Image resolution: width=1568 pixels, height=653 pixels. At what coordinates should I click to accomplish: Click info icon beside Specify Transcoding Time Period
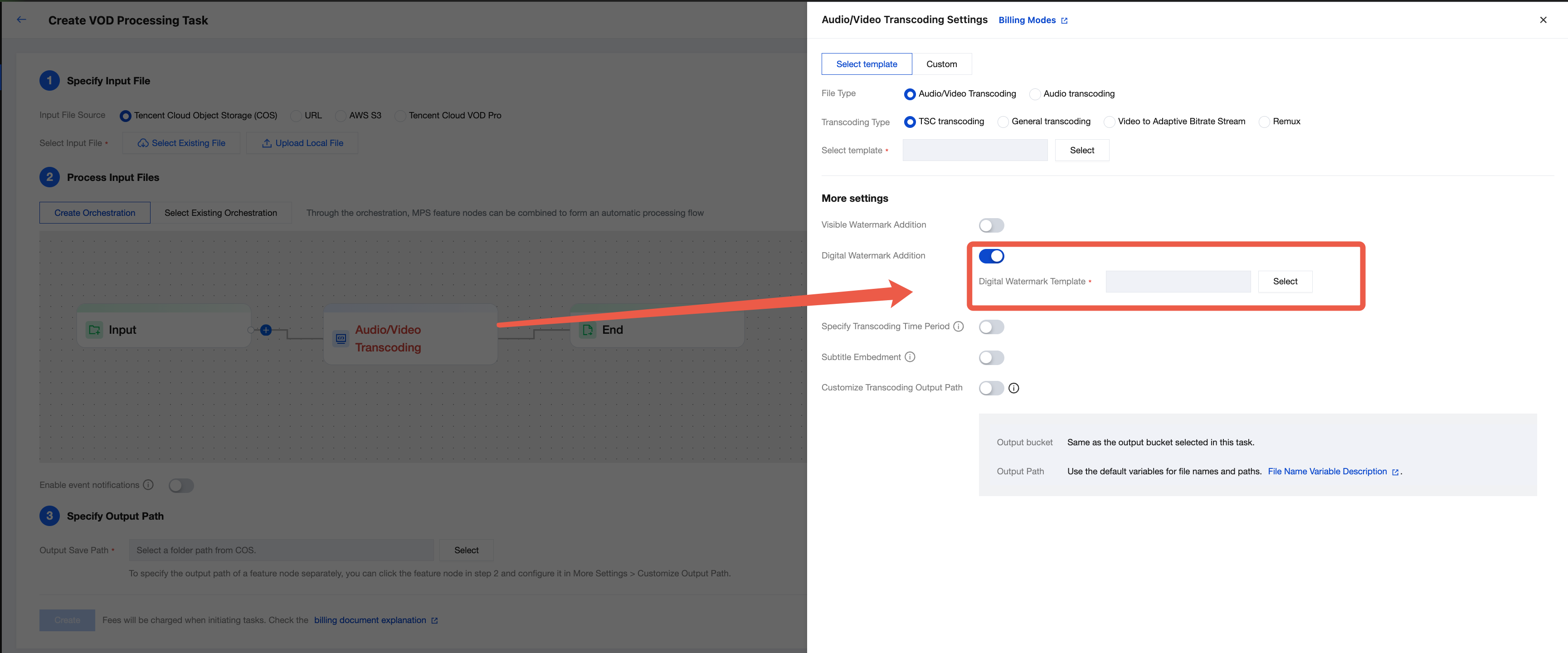[958, 327]
